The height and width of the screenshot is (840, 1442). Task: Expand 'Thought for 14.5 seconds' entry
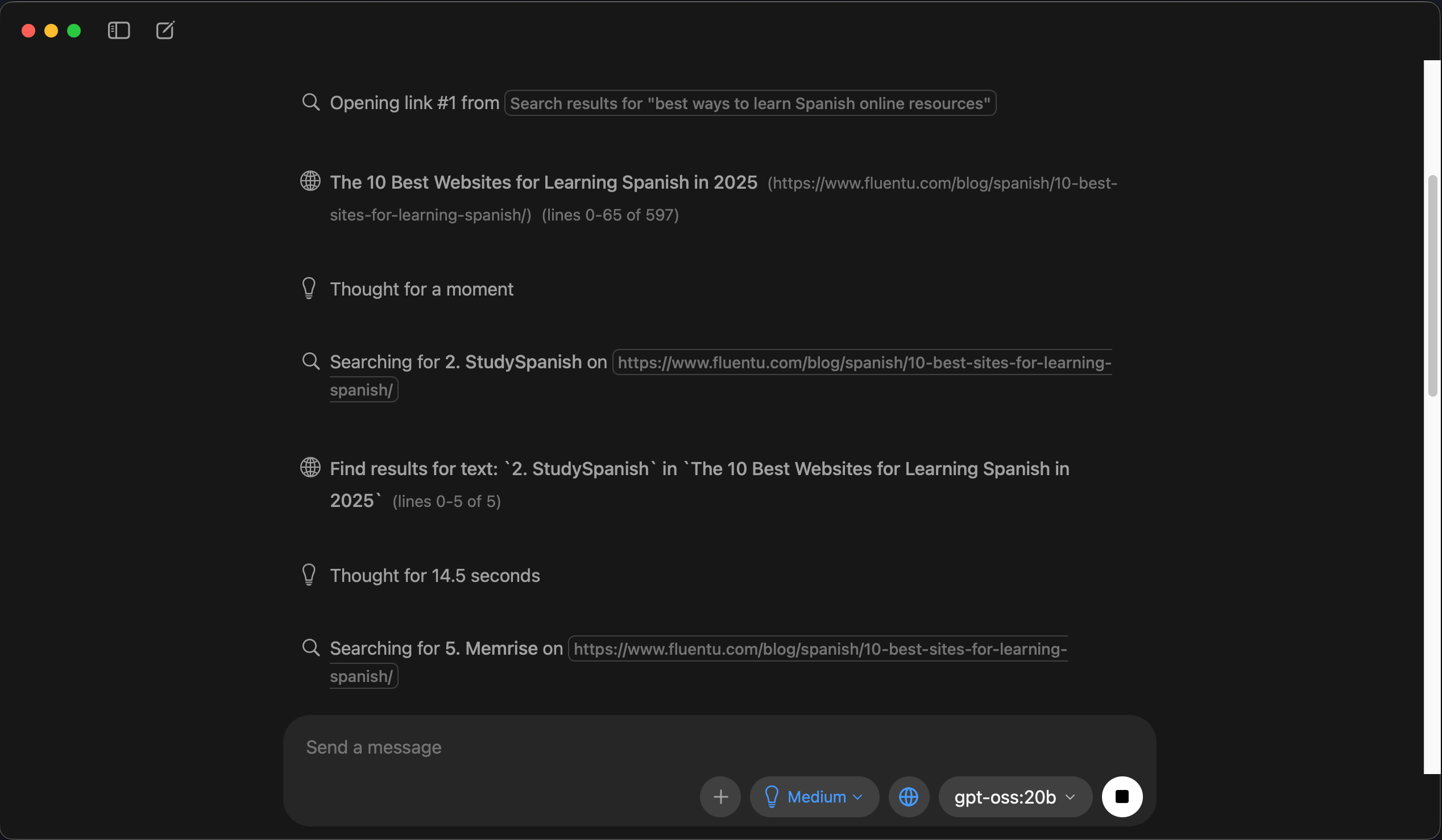tap(434, 576)
